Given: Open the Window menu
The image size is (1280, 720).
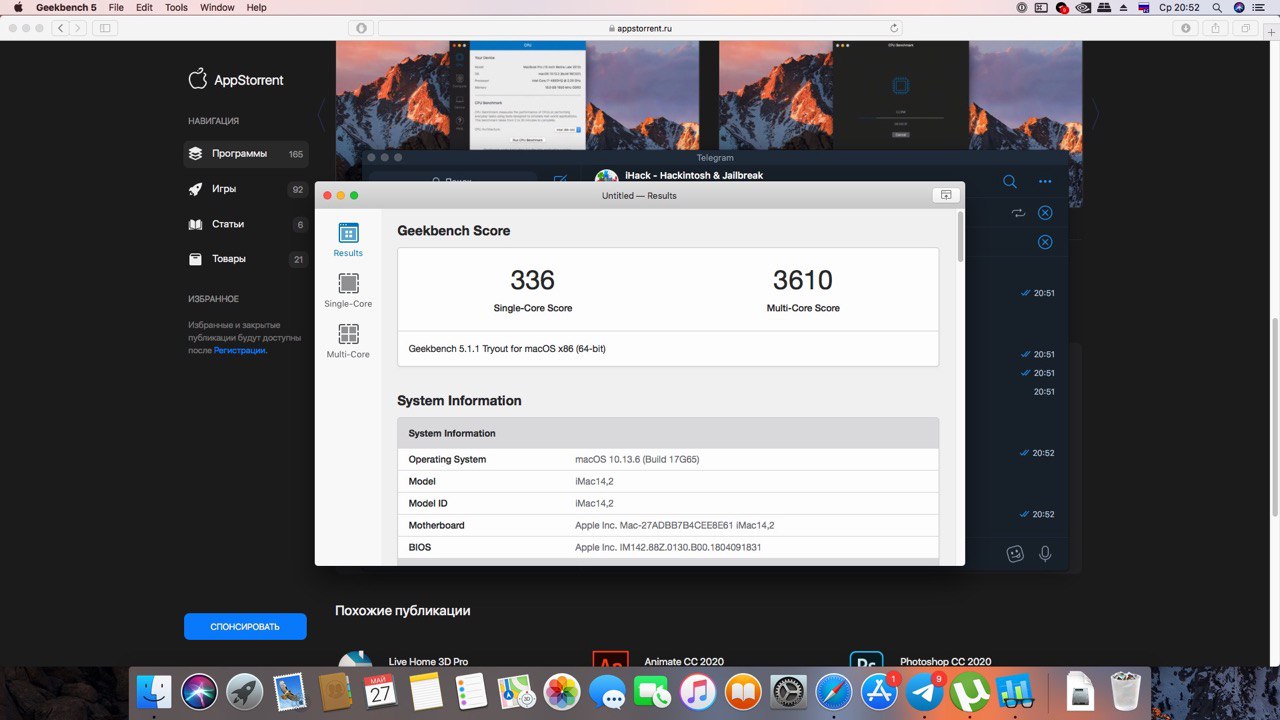Looking at the screenshot, I should (217, 7).
